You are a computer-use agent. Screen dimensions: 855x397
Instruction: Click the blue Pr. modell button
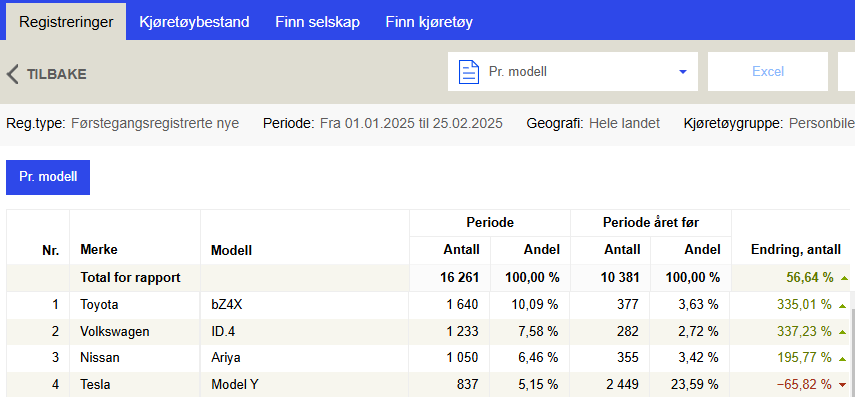pyautogui.click(x=48, y=177)
